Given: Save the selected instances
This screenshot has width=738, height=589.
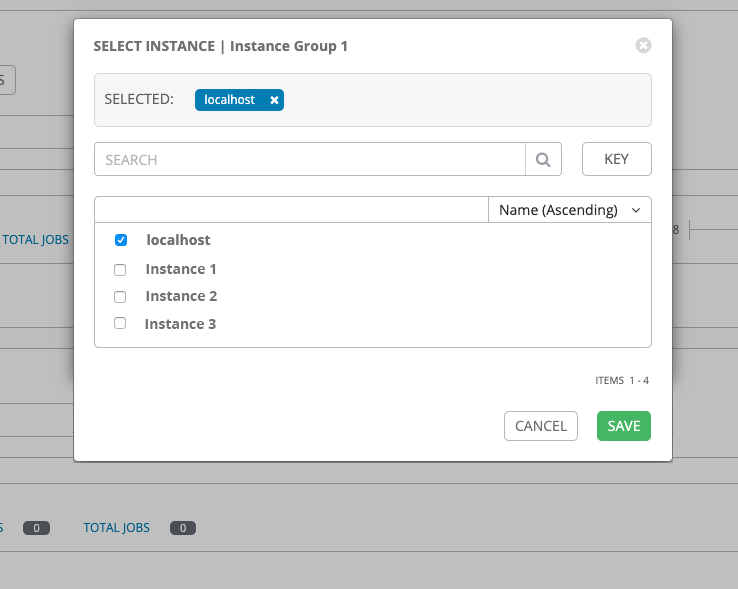Looking at the screenshot, I should click(x=624, y=426).
